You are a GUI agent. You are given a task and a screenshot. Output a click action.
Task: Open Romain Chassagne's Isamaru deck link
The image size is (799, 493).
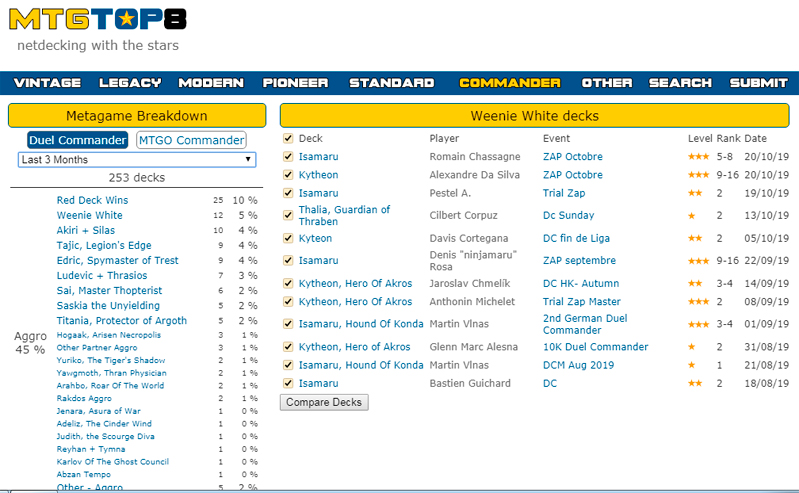point(318,157)
